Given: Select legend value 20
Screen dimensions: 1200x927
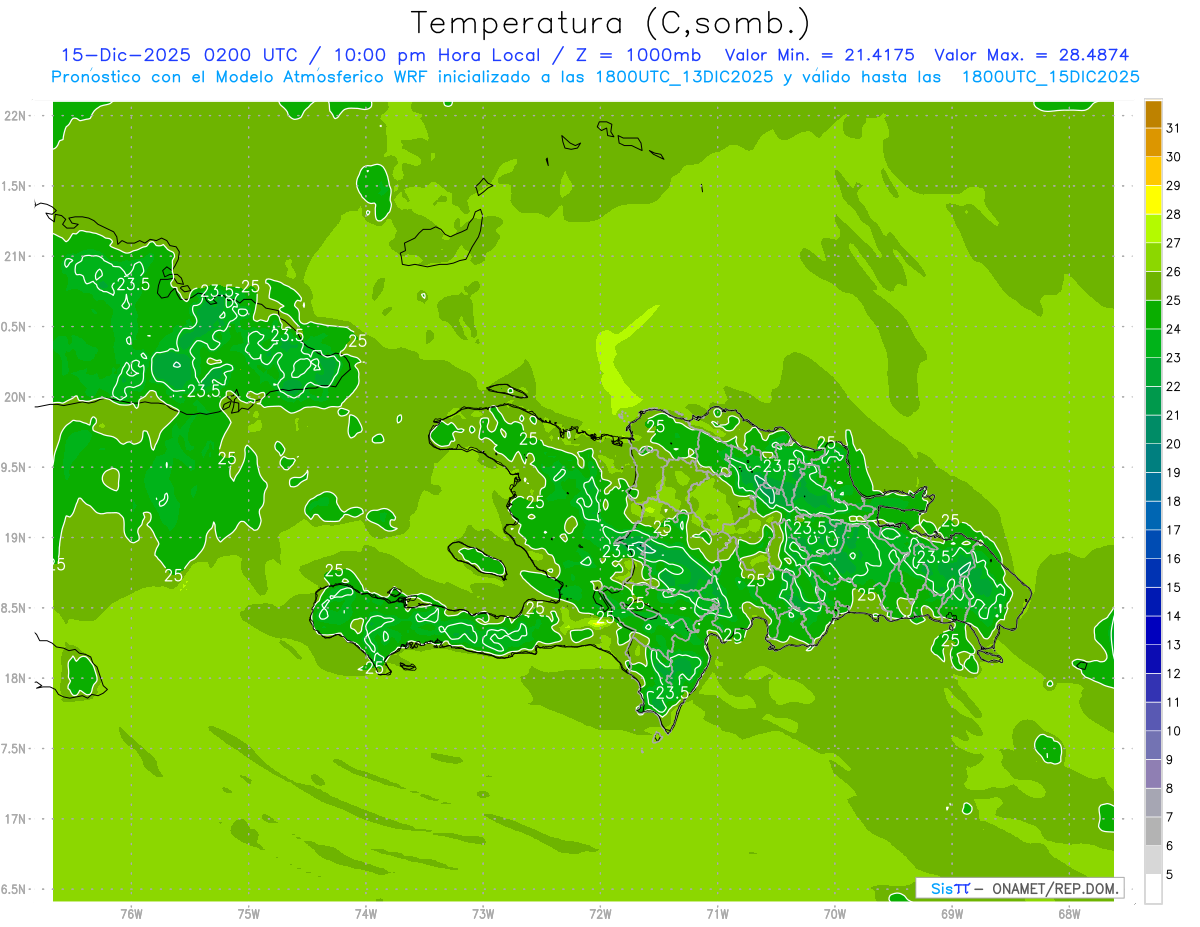Looking at the screenshot, I should (x=1174, y=444).
